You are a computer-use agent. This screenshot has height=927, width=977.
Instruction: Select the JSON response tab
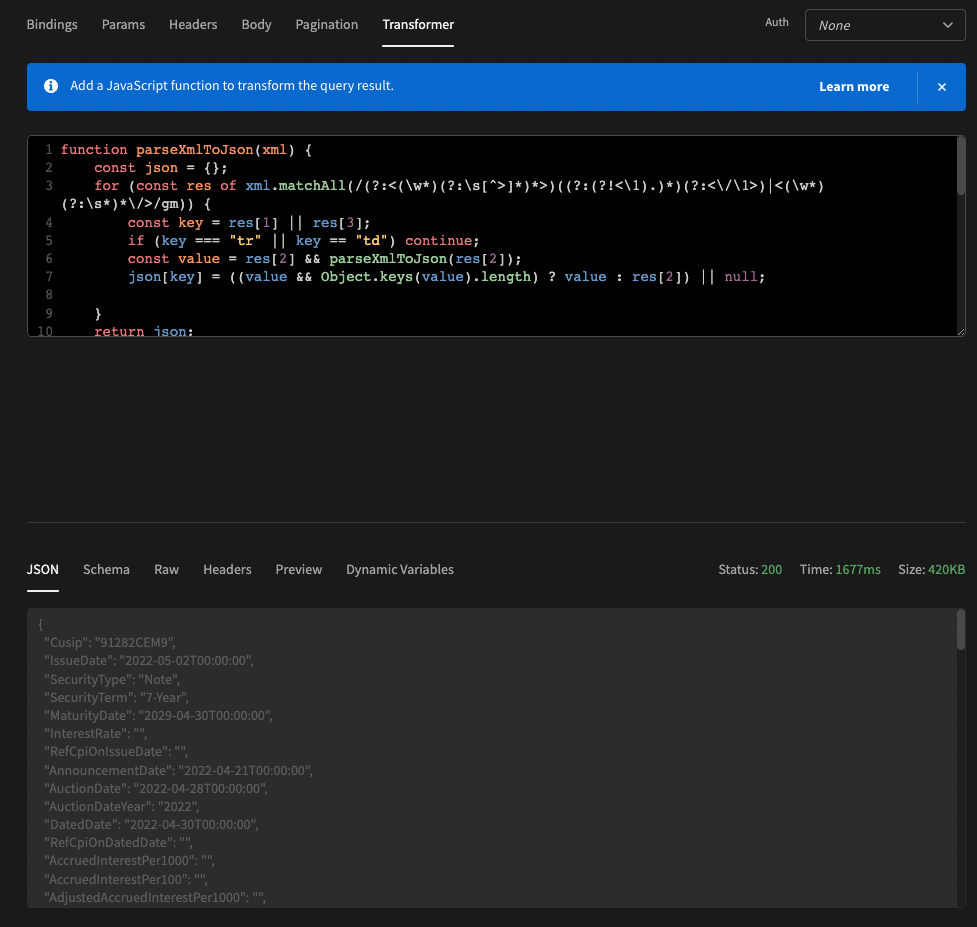click(x=42, y=569)
